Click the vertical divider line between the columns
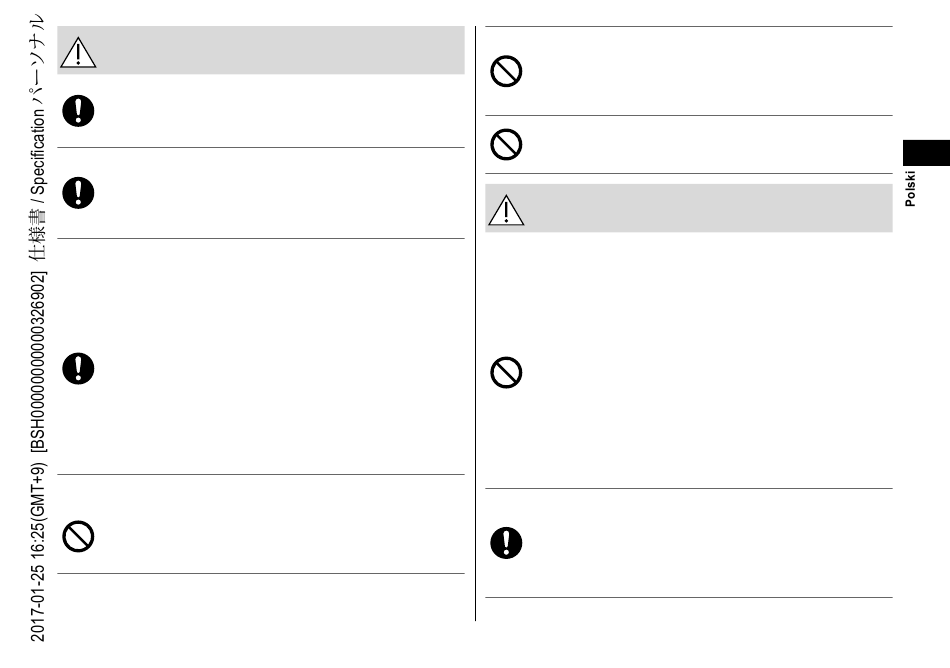 click(475, 323)
